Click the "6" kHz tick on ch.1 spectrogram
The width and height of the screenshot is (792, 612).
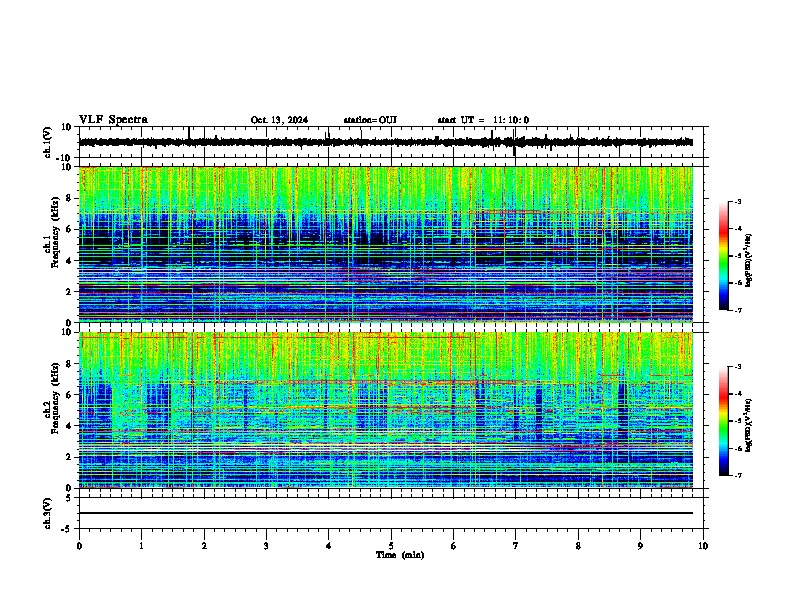pyautogui.click(x=69, y=229)
